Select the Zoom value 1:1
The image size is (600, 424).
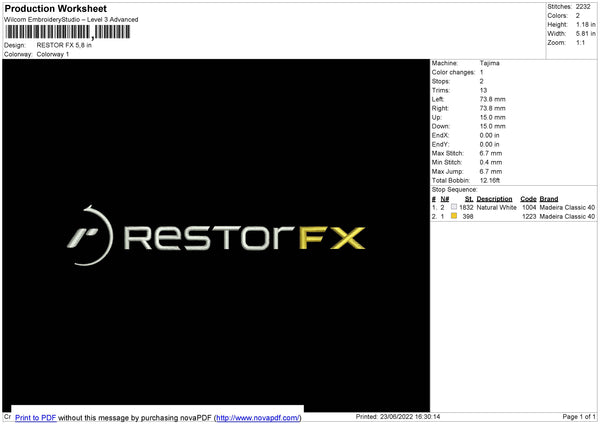pyautogui.click(x=580, y=43)
